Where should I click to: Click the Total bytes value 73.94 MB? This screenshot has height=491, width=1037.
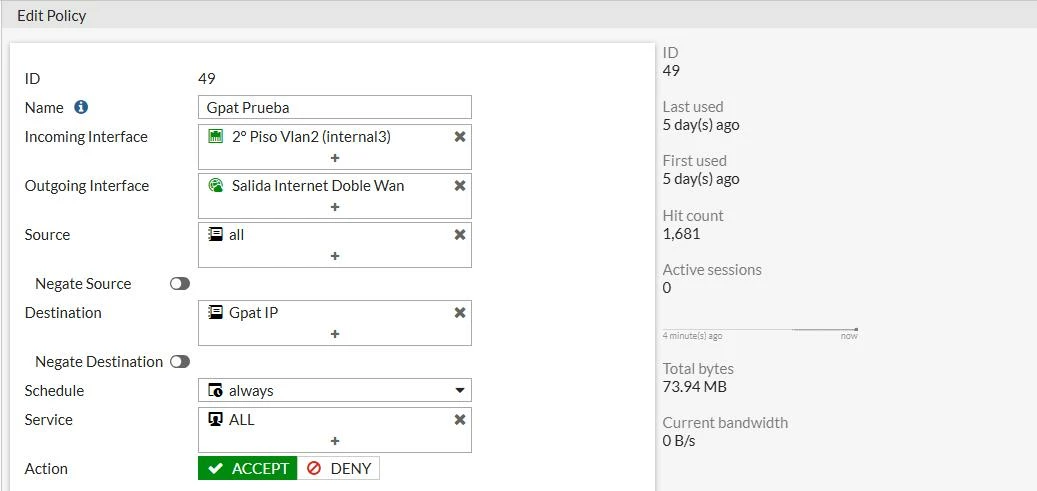[x=694, y=387]
